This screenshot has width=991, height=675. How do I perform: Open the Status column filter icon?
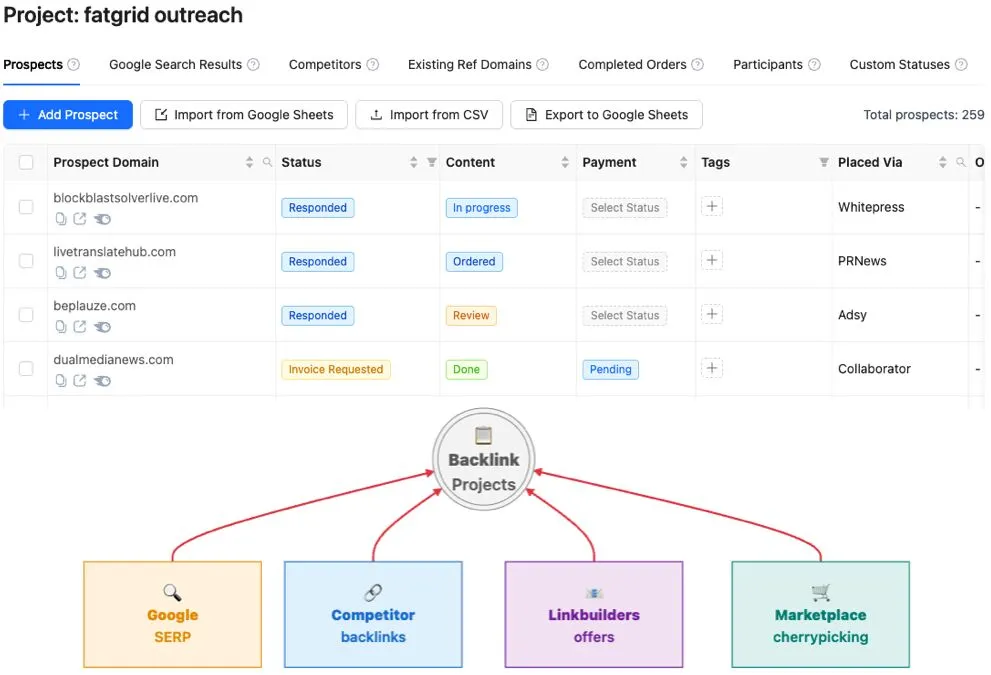click(x=432, y=163)
